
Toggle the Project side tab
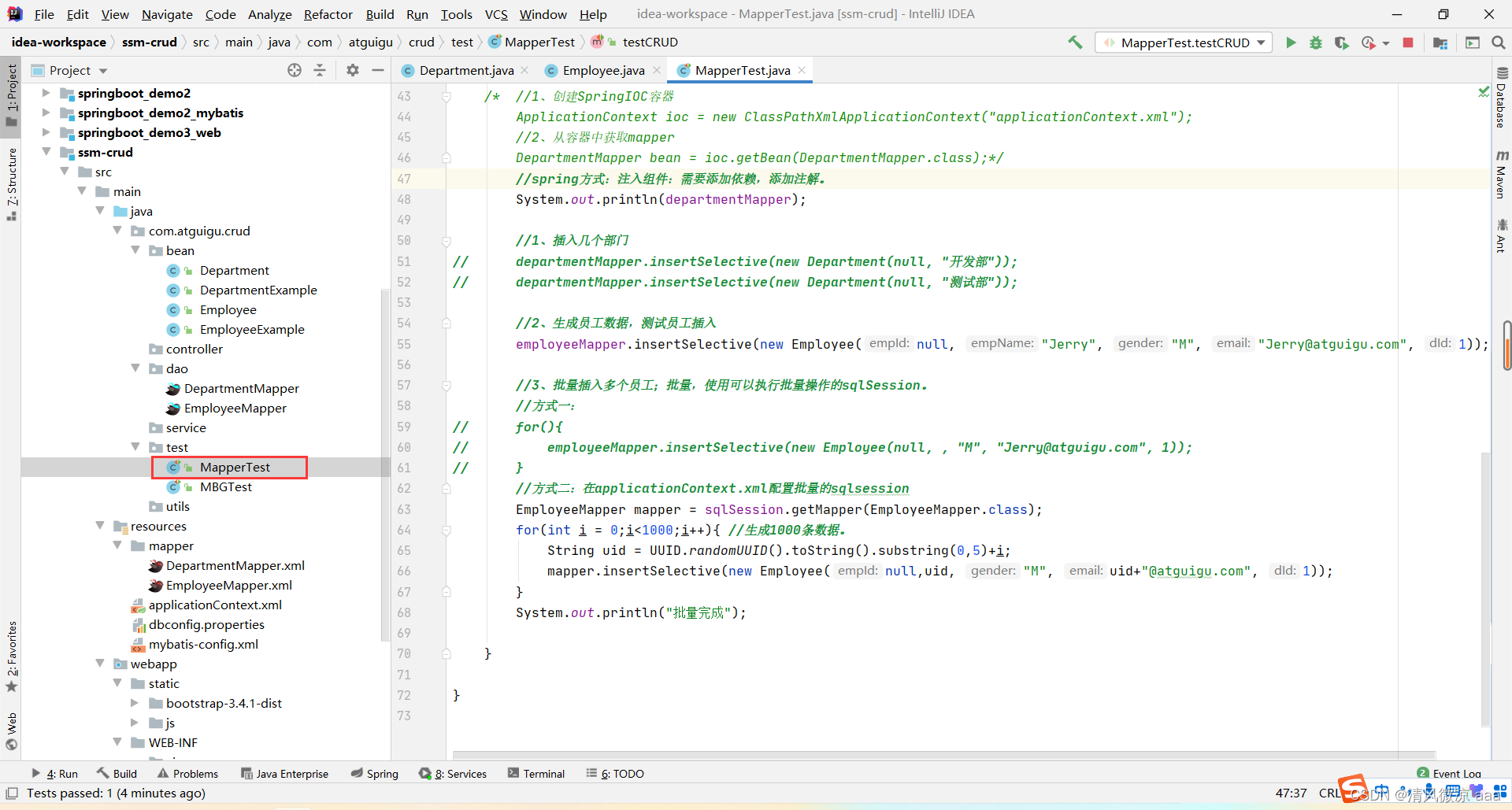click(x=11, y=94)
